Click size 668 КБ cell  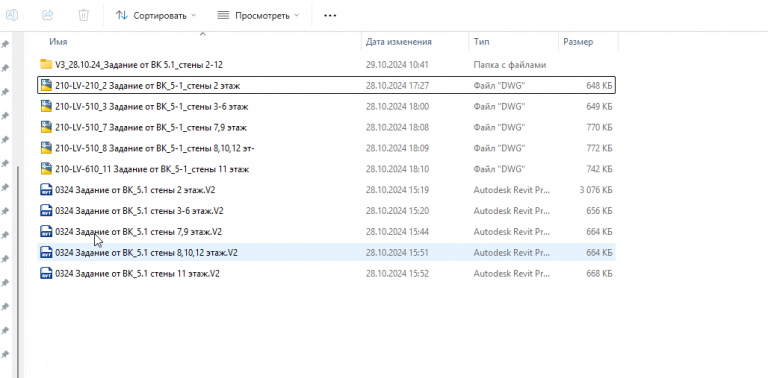(x=599, y=274)
